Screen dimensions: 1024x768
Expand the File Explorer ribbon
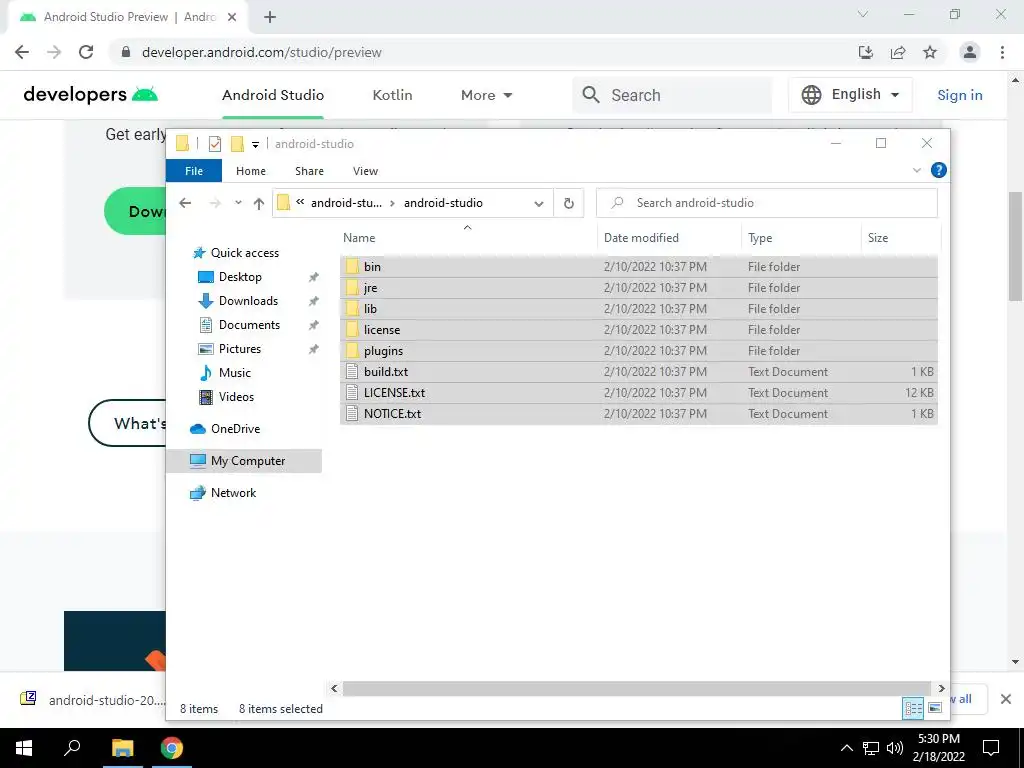(917, 170)
